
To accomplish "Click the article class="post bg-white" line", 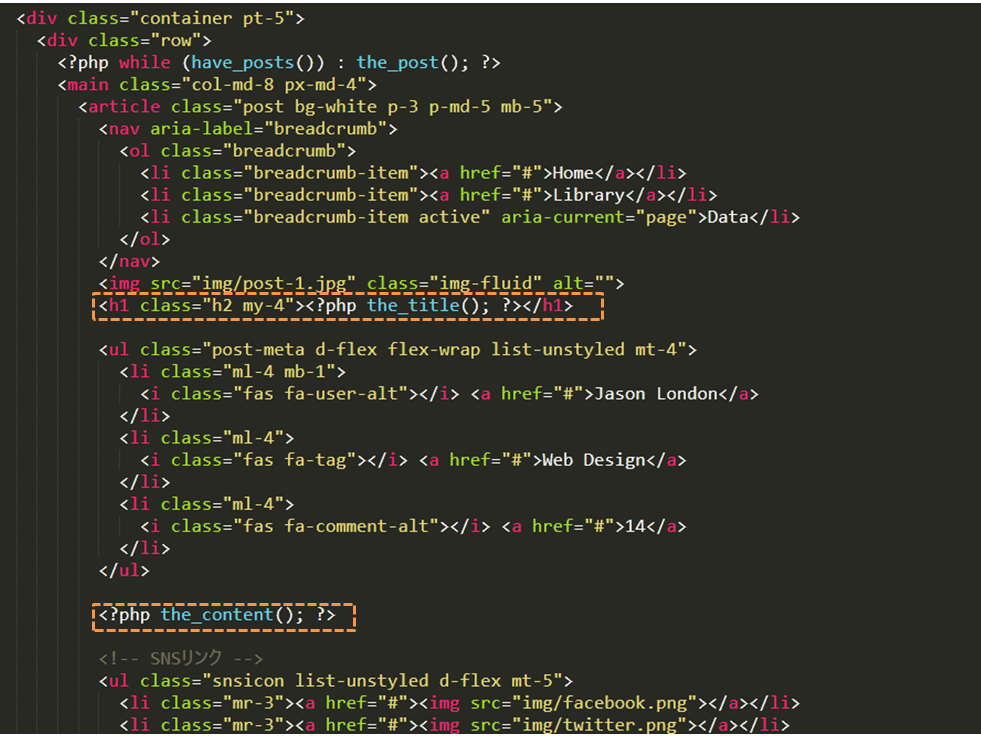I will coord(320,107).
